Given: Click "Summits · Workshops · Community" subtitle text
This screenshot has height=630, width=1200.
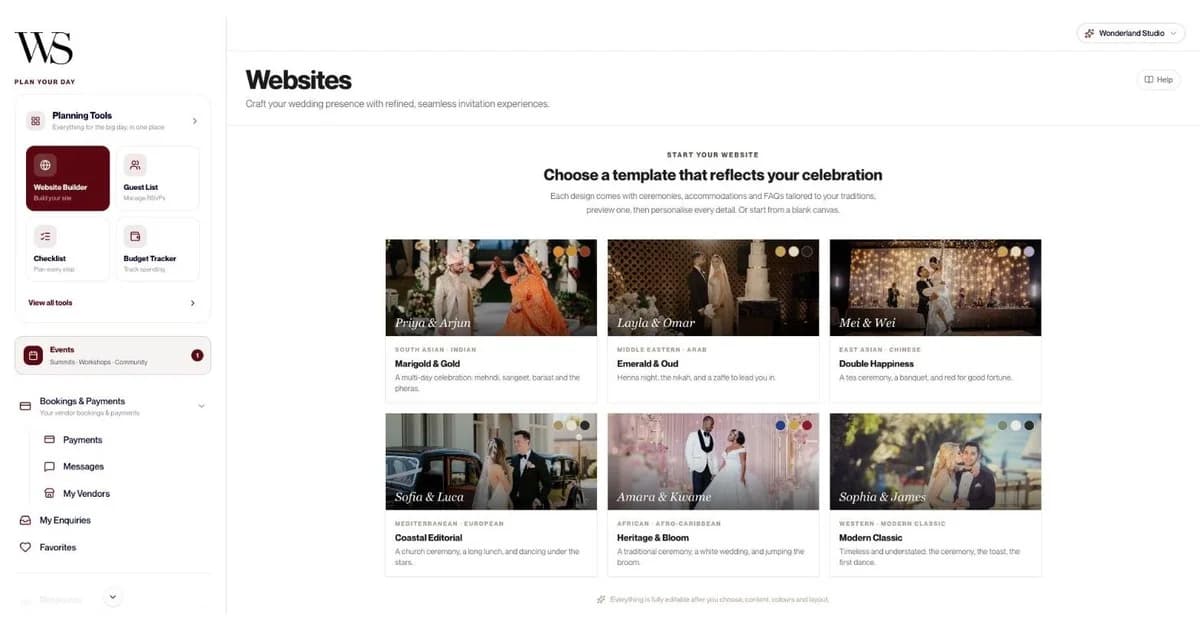Looking at the screenshot, I should [98, 362].
